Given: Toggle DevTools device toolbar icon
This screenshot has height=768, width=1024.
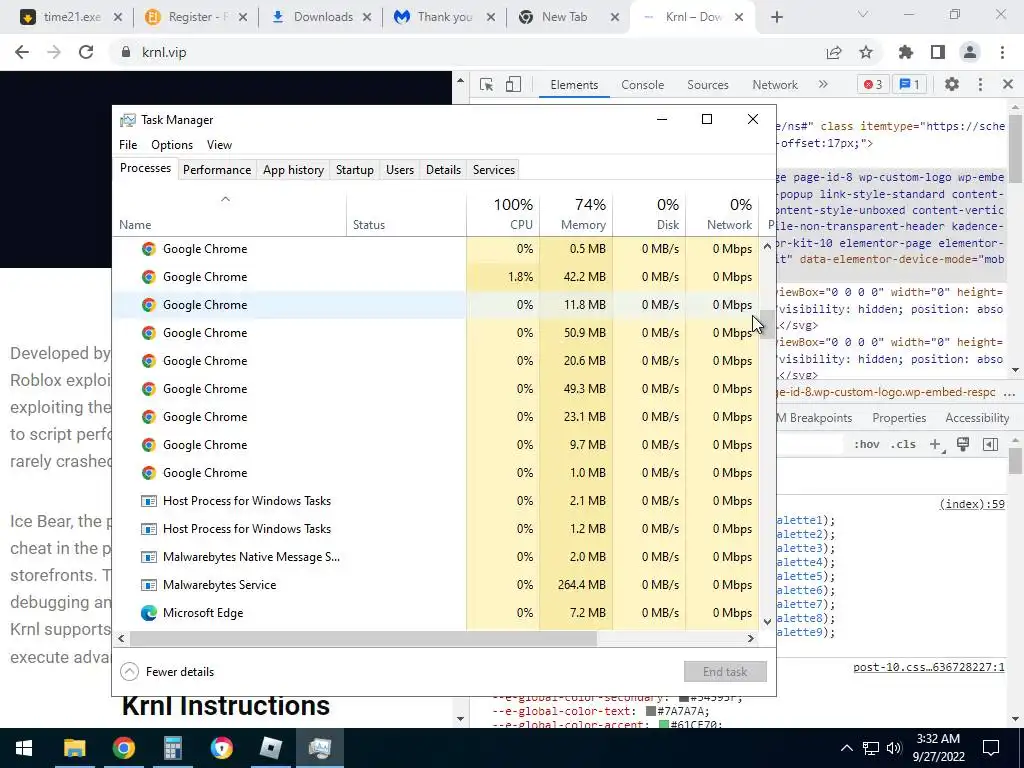Looking at the screenshot, I should click(513, 84).
